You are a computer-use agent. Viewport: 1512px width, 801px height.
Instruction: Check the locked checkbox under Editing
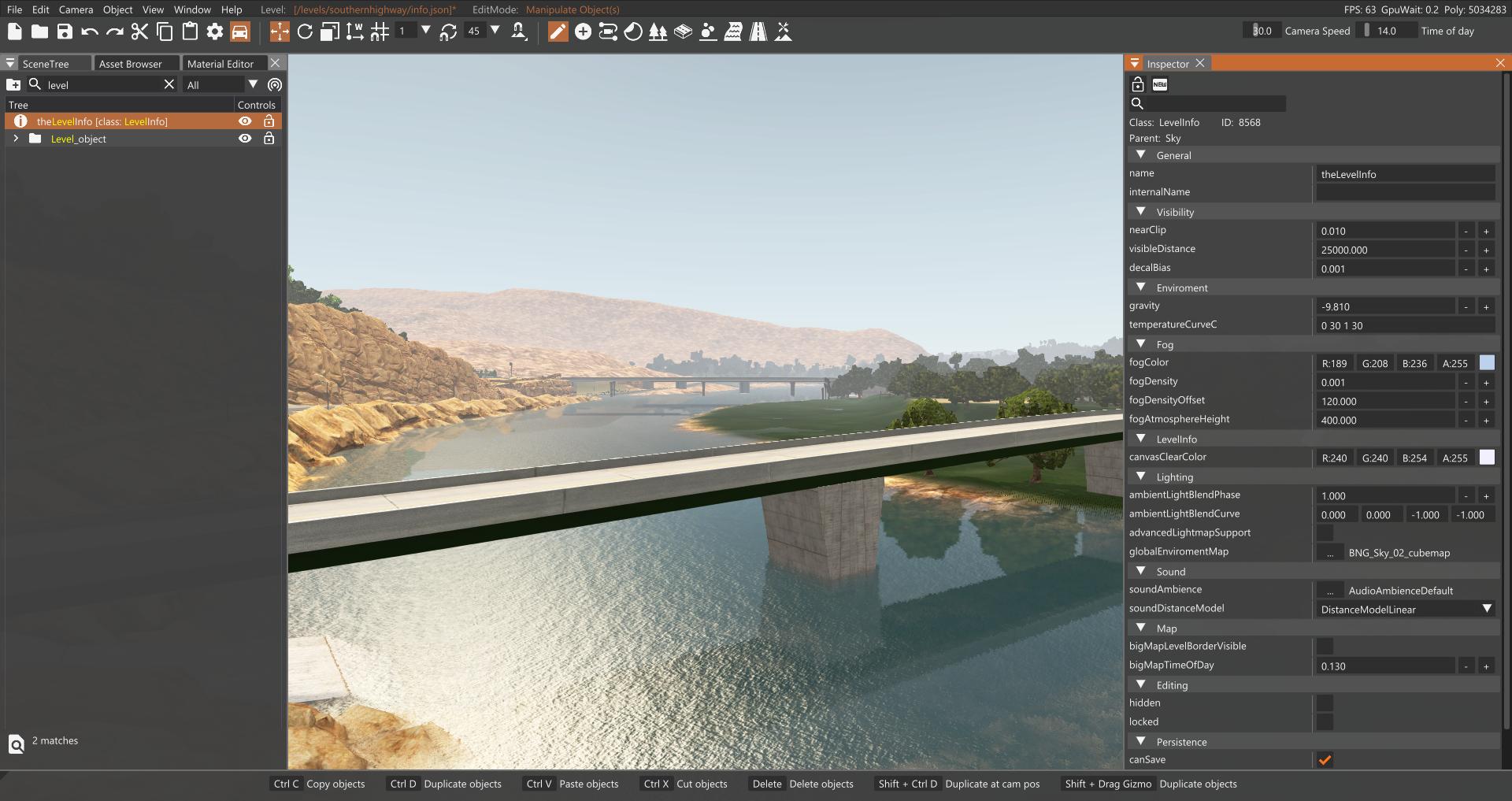[1325, 722]
